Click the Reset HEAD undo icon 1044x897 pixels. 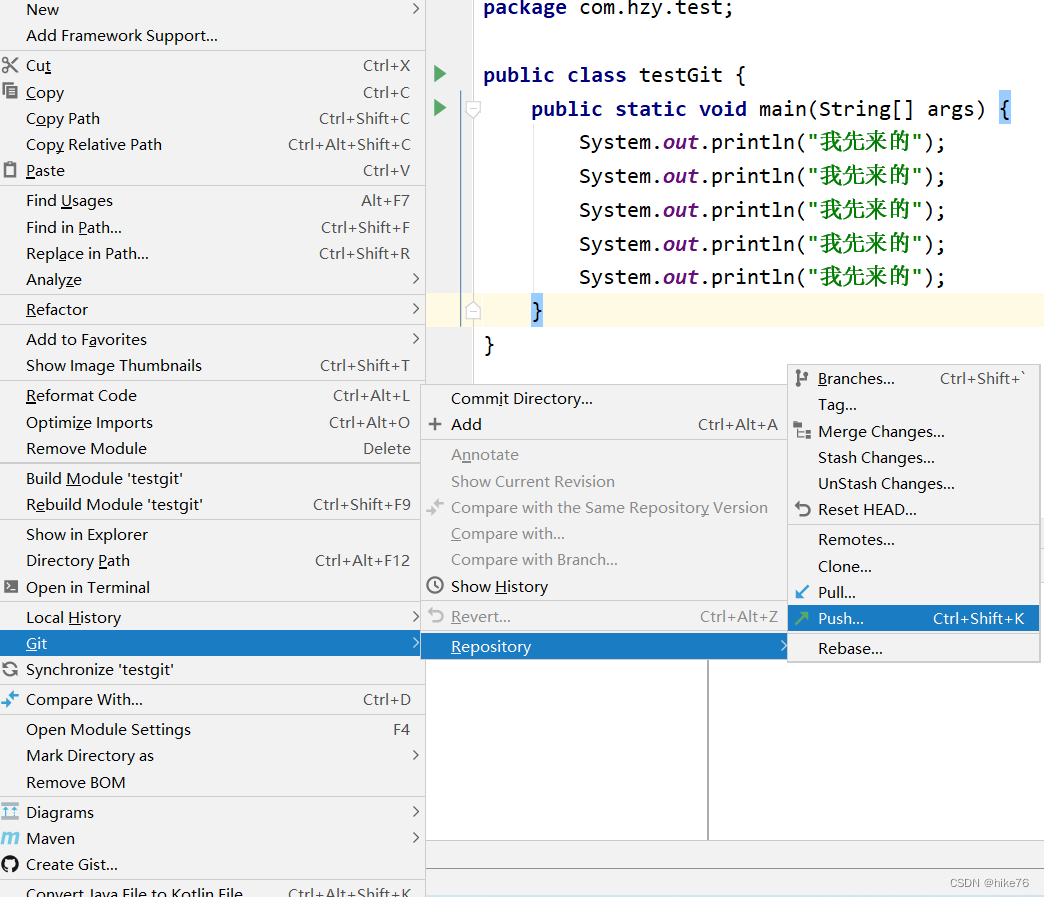click(802, 509)
